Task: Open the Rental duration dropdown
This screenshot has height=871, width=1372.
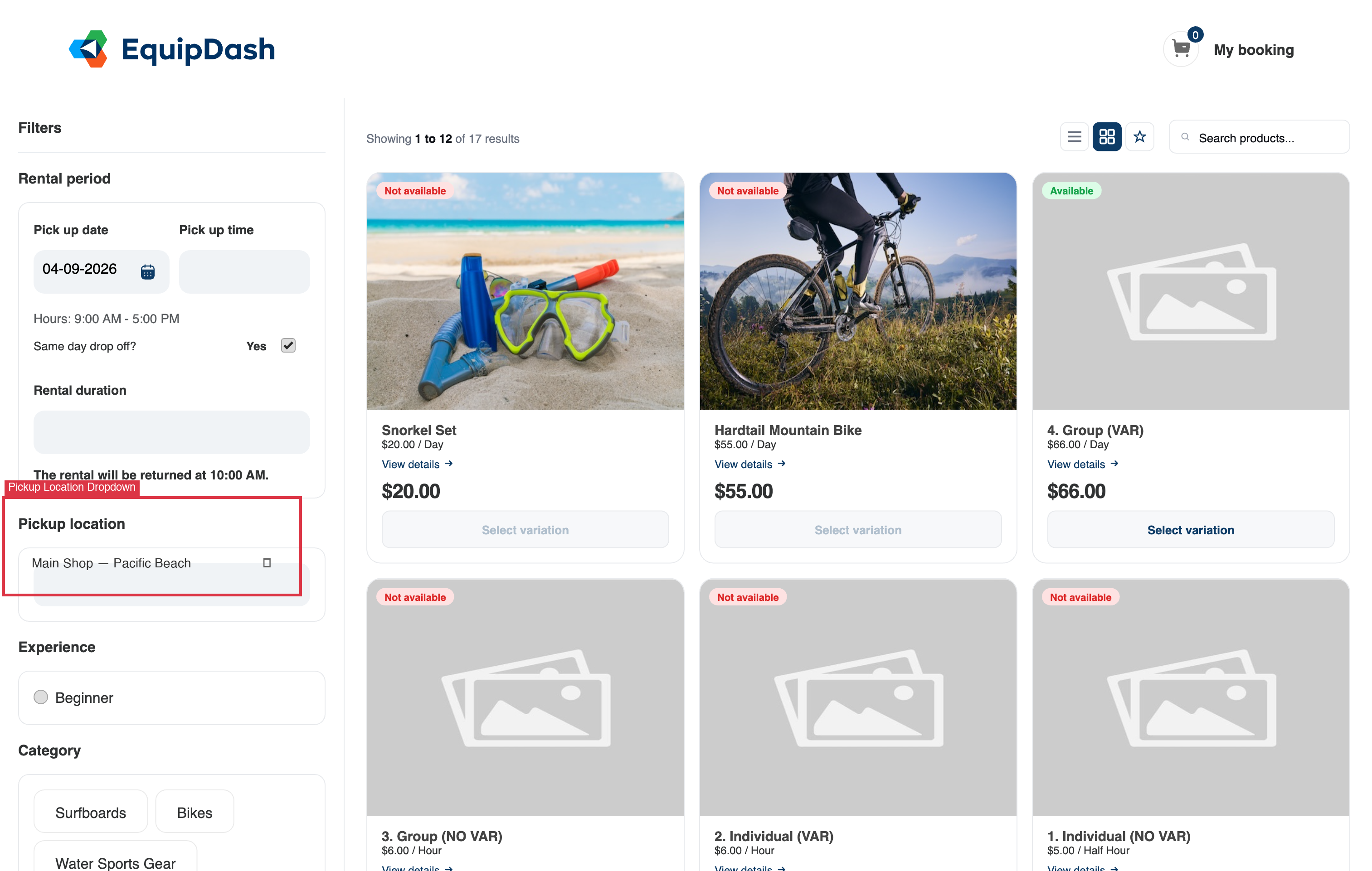Action: [x=171, y=432]
